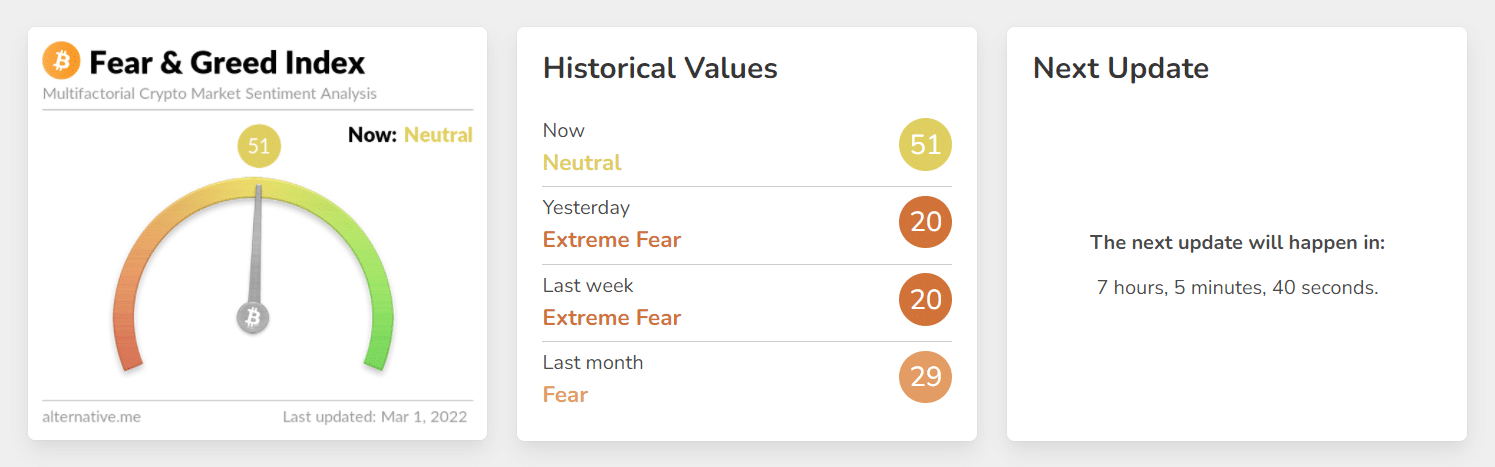
Task: Click the alternative.me source text
Action: click(92, 416)
